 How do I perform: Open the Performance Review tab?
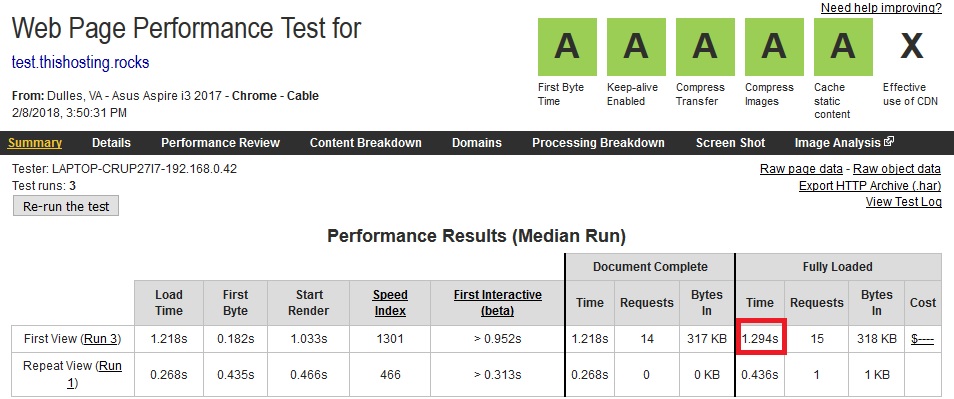tap(220, 143)
